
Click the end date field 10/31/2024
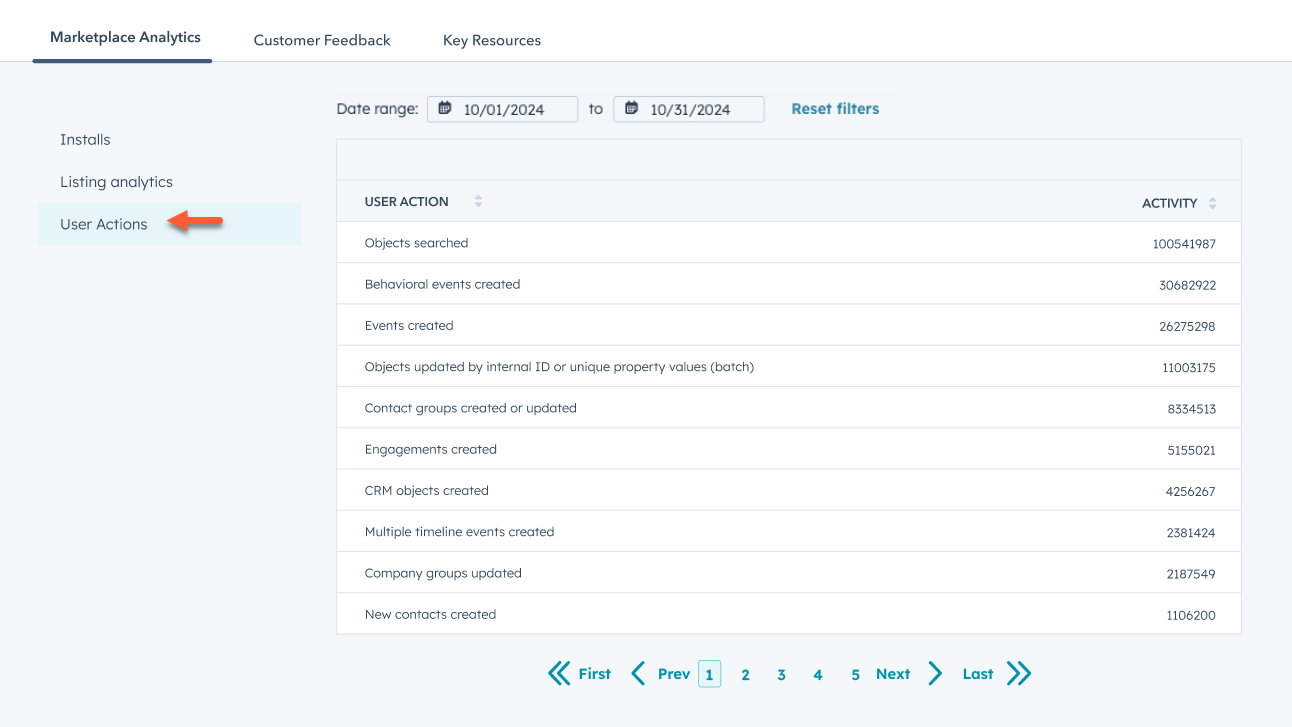pos(690,110)
